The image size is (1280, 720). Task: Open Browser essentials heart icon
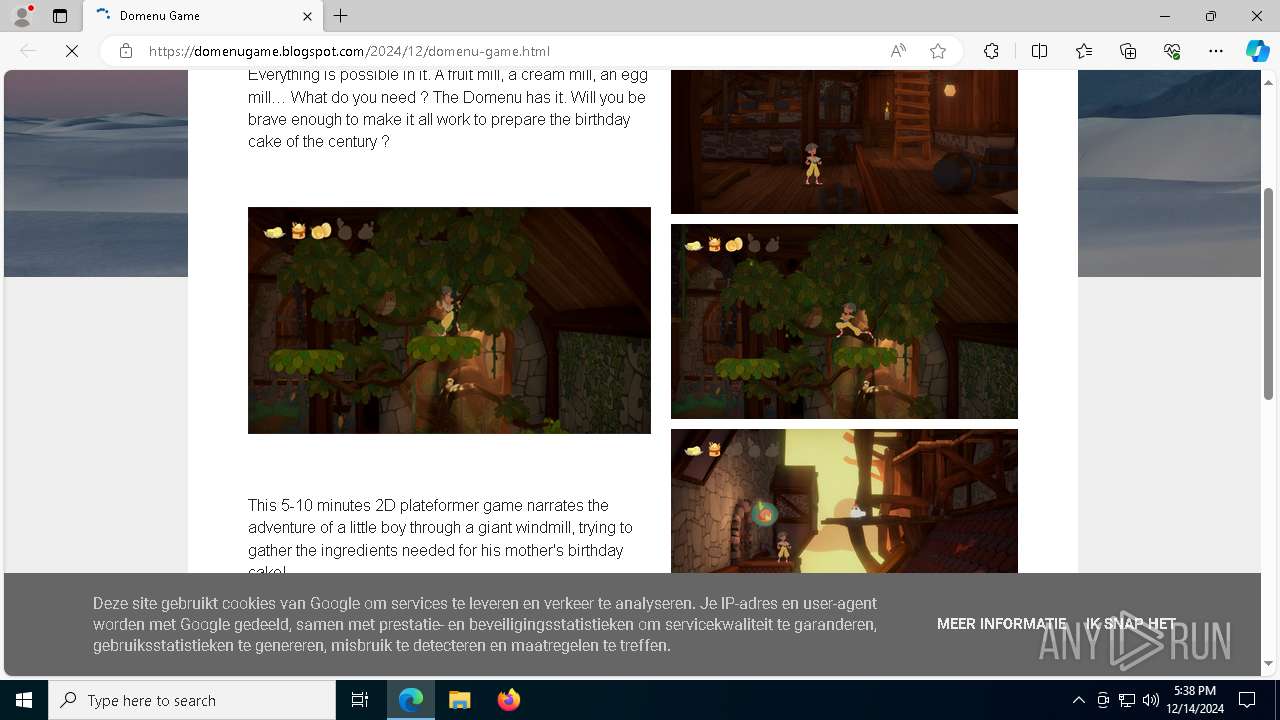[x=1172, y=51]
